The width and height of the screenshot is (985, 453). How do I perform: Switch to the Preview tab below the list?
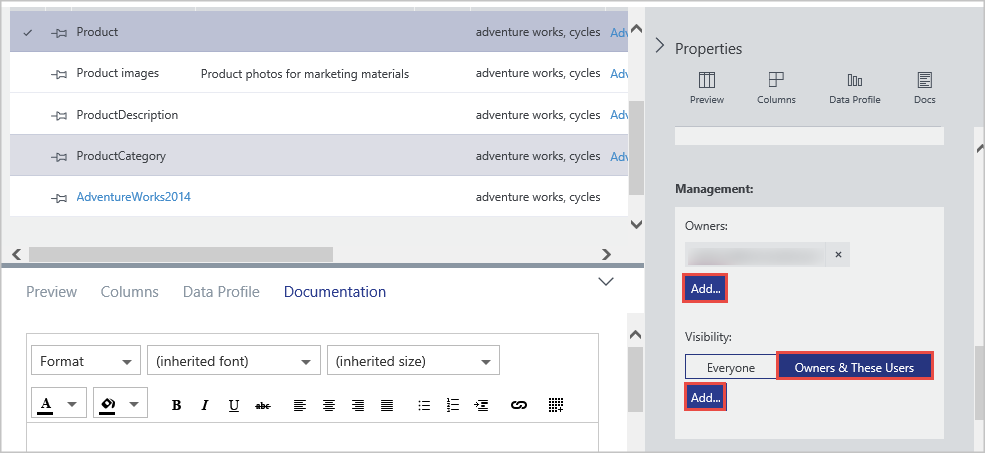[51, 292]
